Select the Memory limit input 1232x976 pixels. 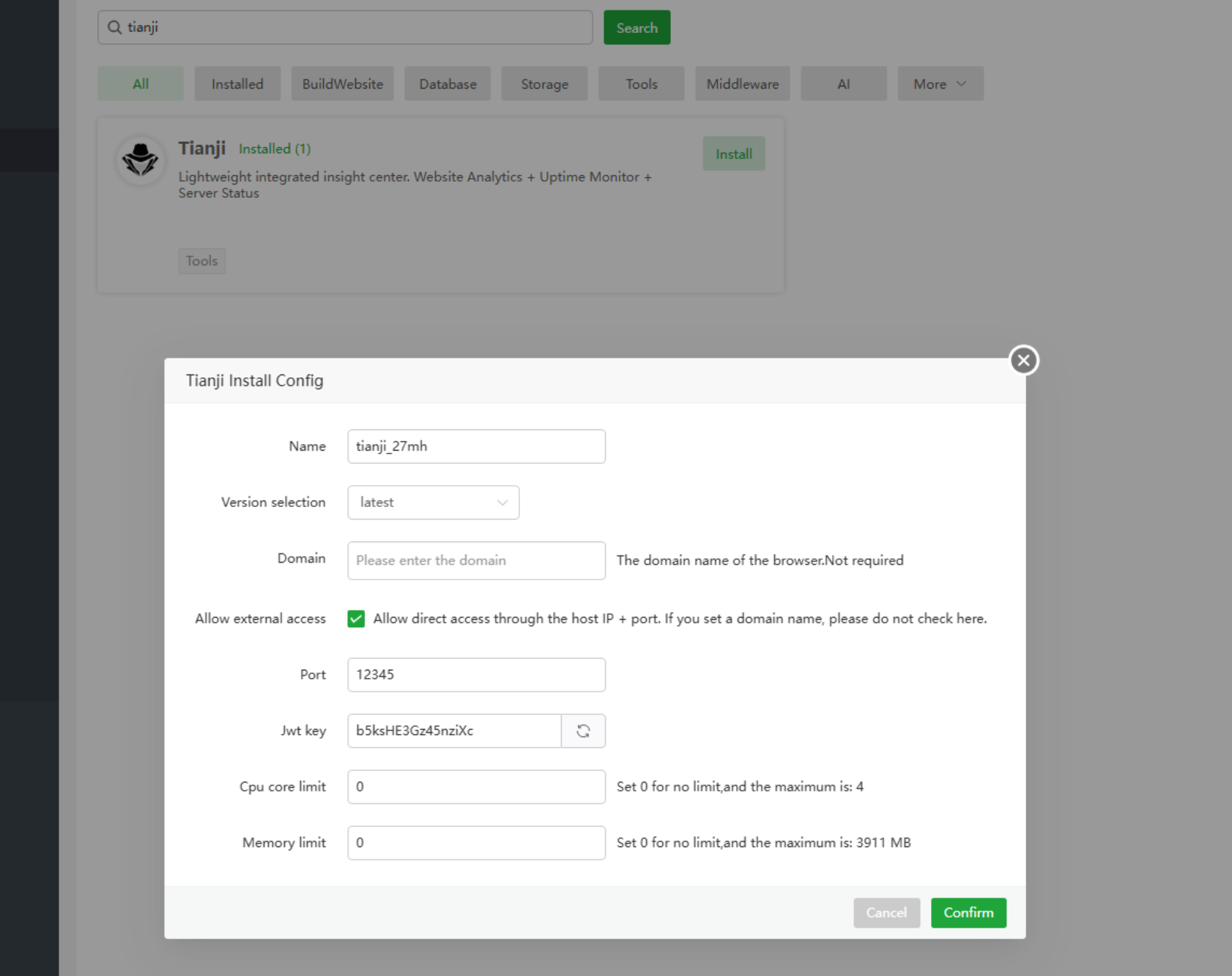tap(476, 843)
